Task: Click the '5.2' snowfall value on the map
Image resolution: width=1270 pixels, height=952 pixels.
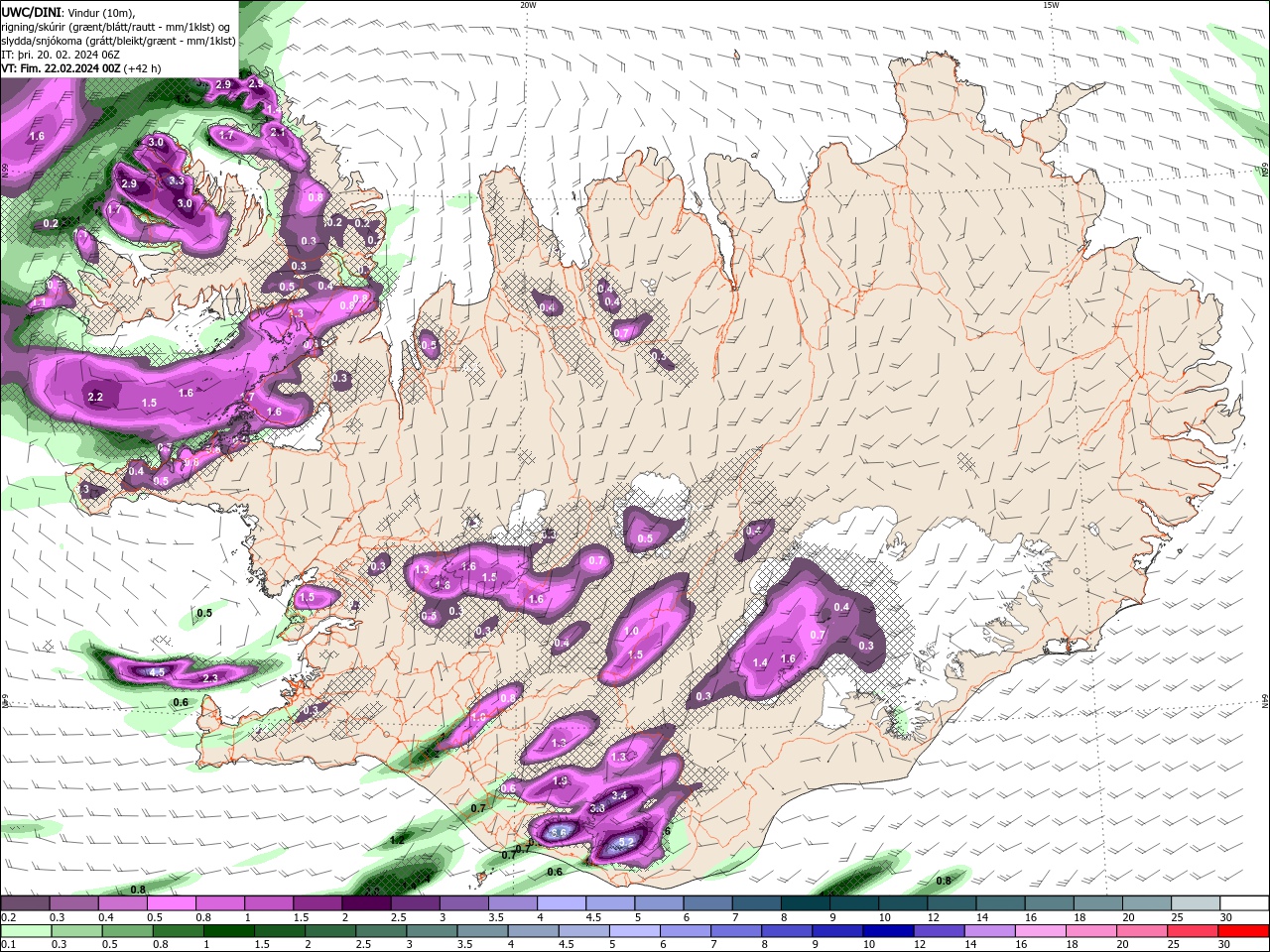Action: tap(626, 843)
